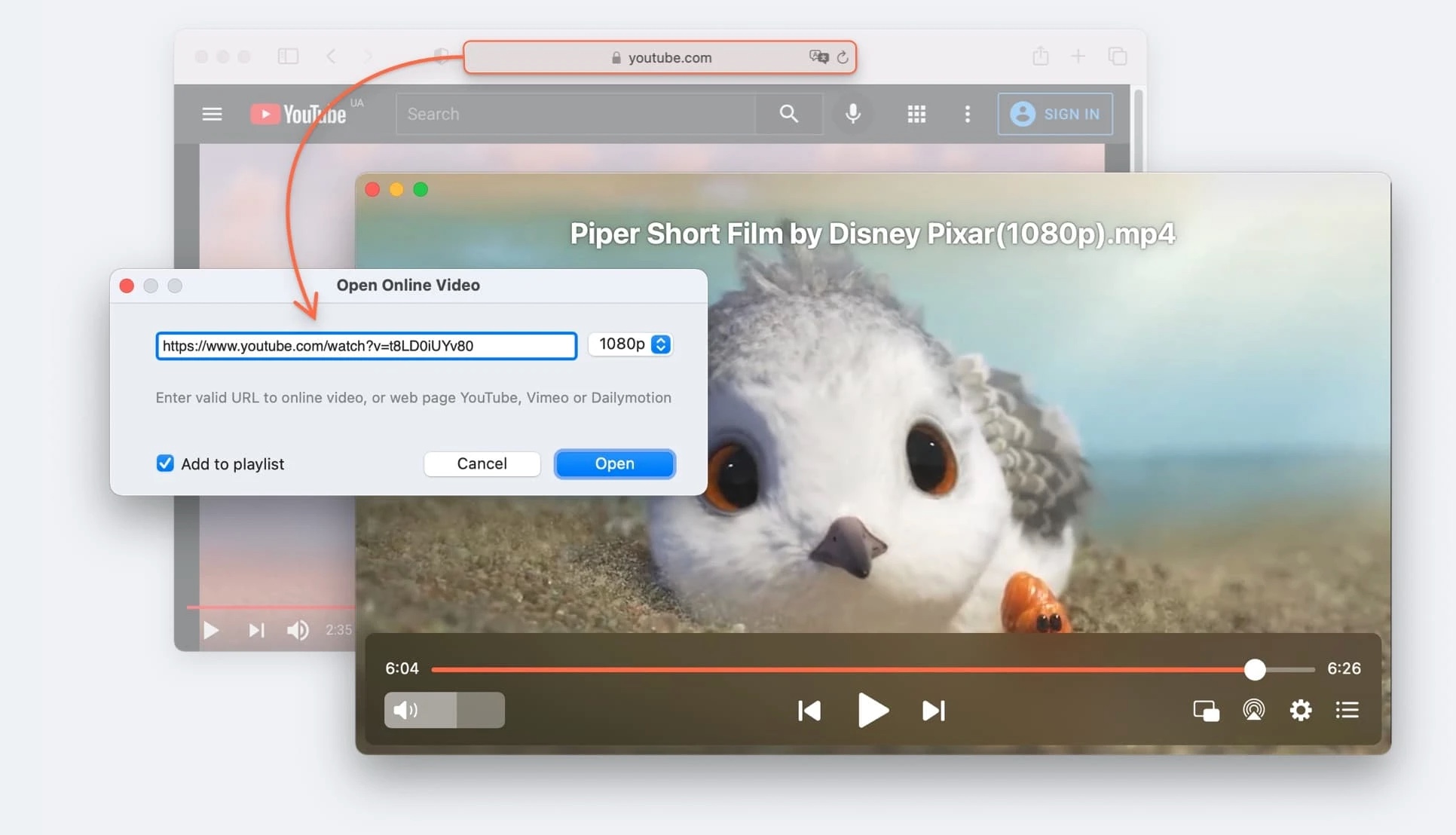Click the video progress slider knob

coord(1255,669)
